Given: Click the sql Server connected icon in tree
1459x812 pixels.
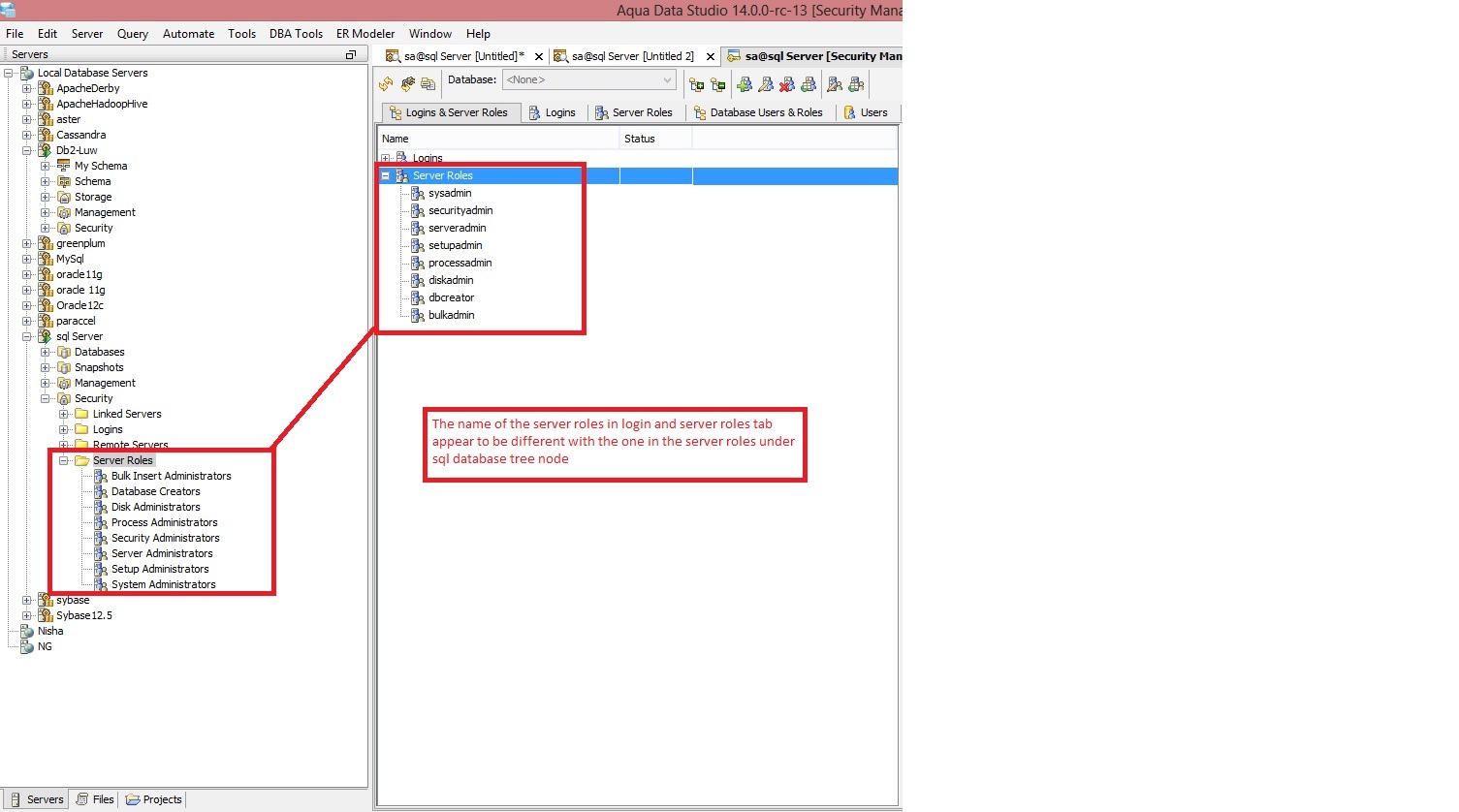Looking at the screenshot, I should click(x=45, y=336).
